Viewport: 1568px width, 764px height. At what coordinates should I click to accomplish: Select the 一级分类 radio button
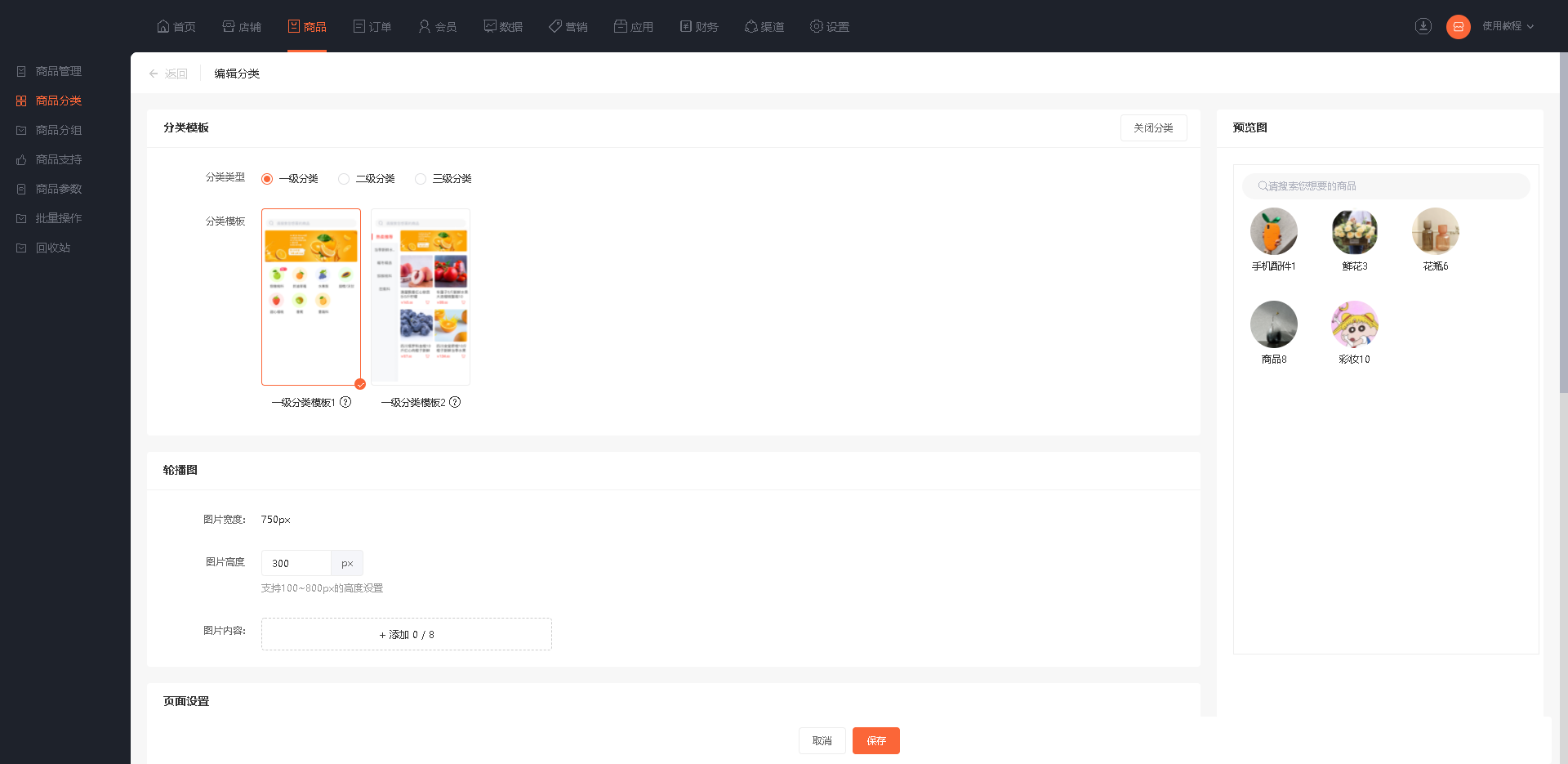[x=267, y=179]
